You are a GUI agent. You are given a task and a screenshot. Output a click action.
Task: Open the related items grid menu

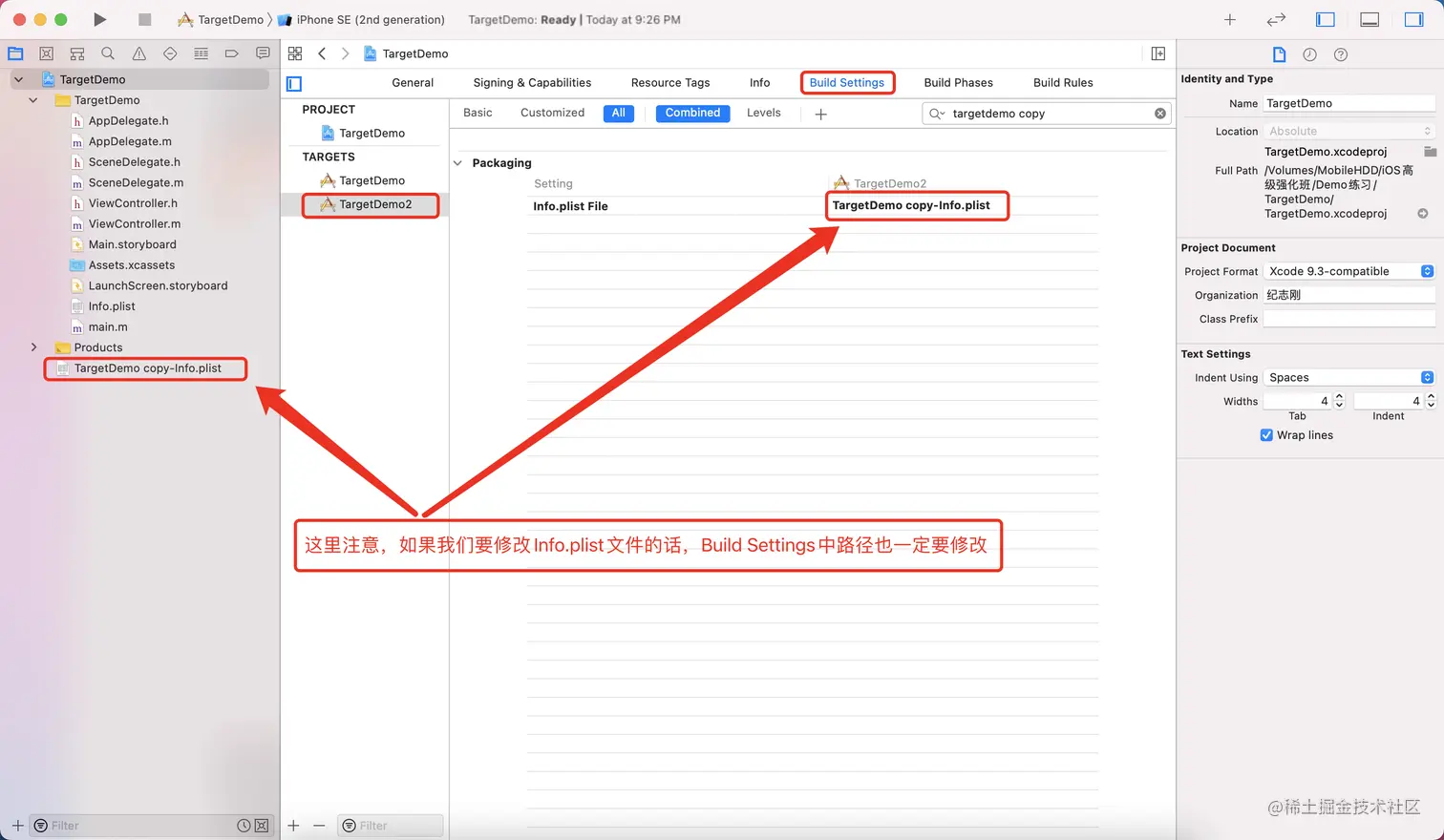coord(295,53)
